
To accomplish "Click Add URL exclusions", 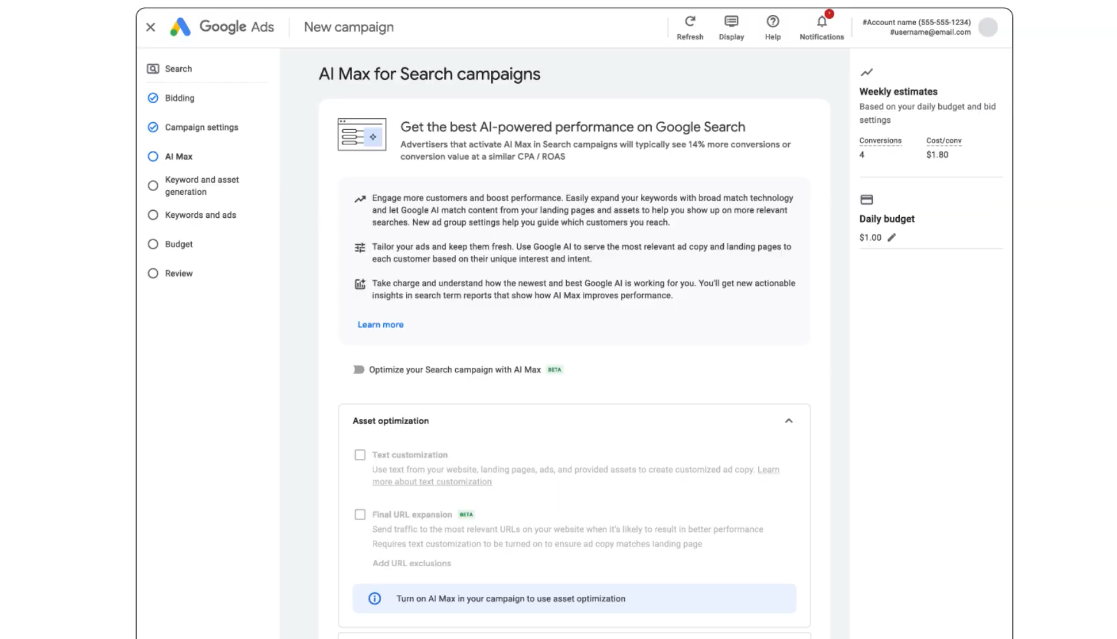I will pos(411,563).
